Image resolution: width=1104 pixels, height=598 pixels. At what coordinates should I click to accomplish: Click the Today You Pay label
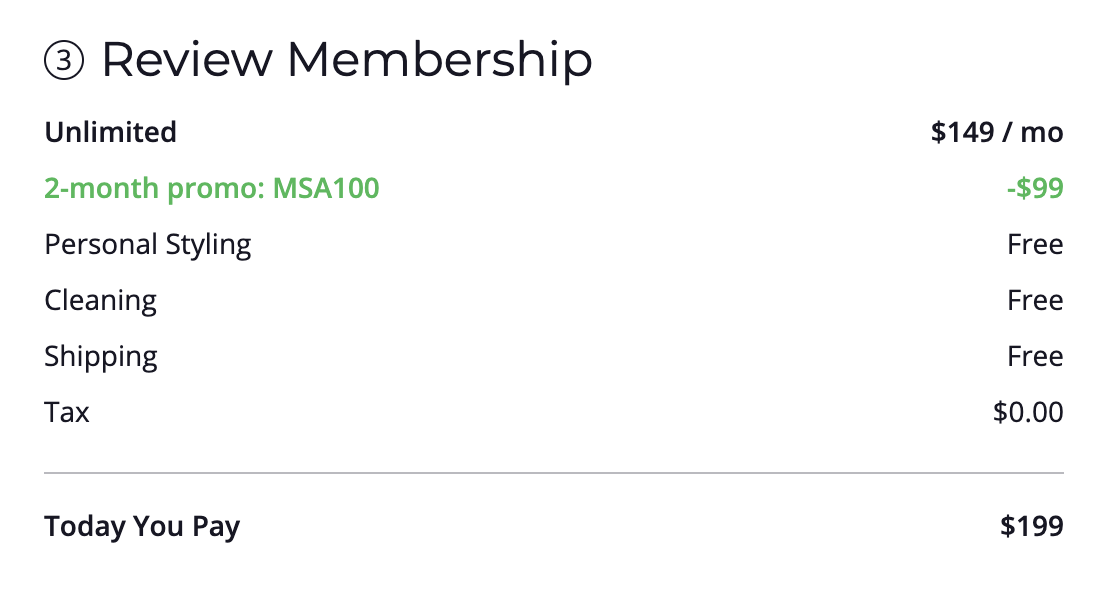click(142, 526)
